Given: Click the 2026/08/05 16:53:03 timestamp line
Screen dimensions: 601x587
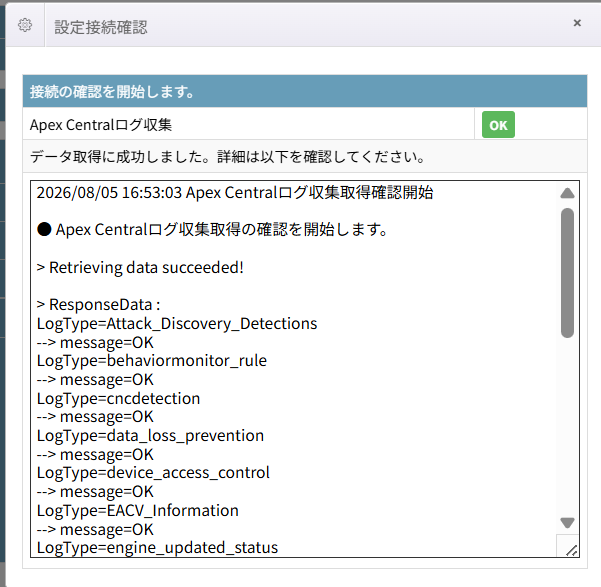Looking at the screenshot, I should [x=235, y=192].
